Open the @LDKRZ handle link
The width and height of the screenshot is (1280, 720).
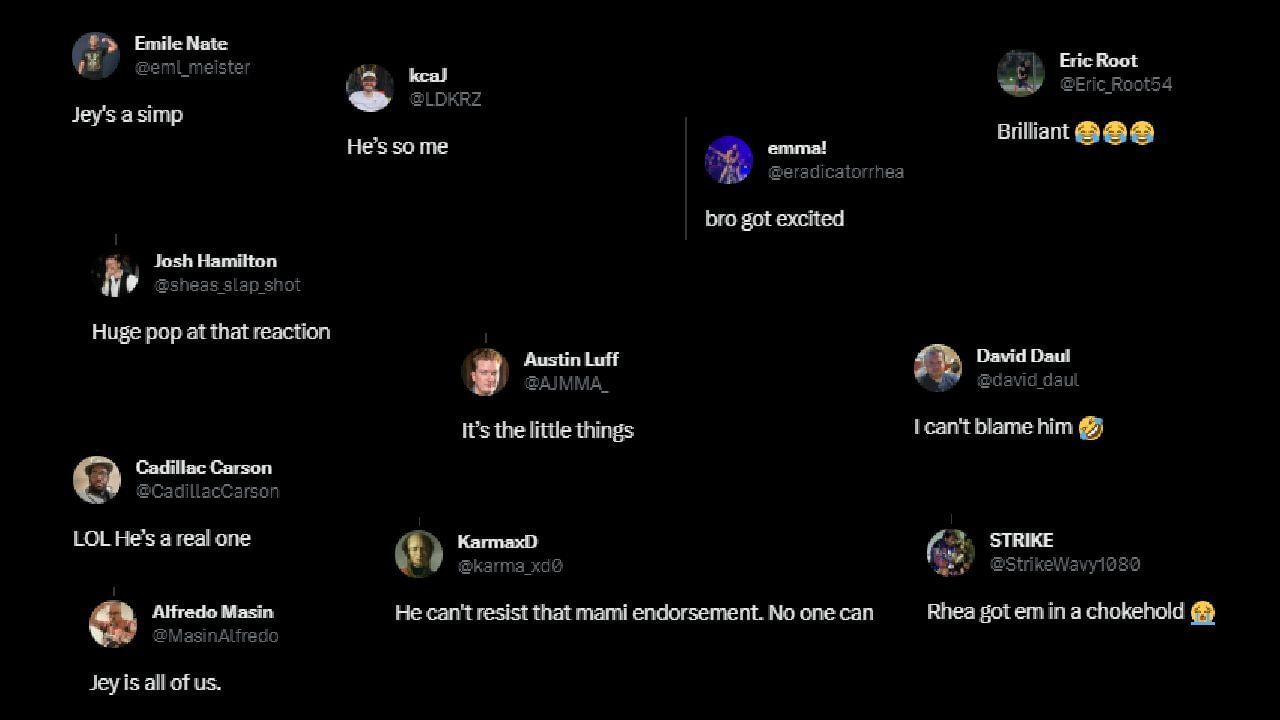point(445,100)
